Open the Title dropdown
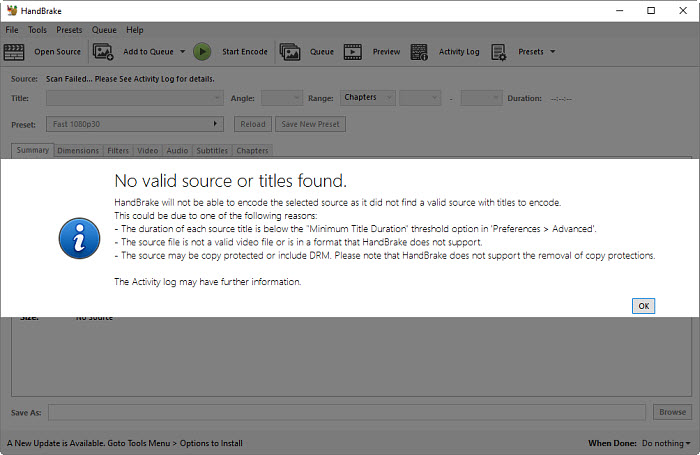The width and height of the screenshot is (700, 455). coord(135,98)
